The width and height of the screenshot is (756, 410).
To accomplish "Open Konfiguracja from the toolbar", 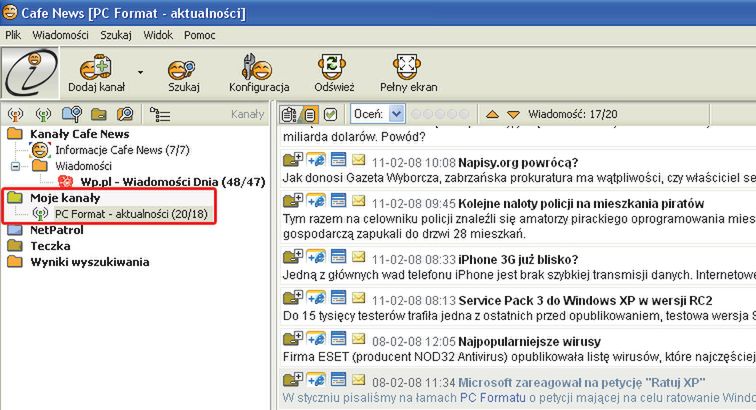I will [x=259, y=72].
